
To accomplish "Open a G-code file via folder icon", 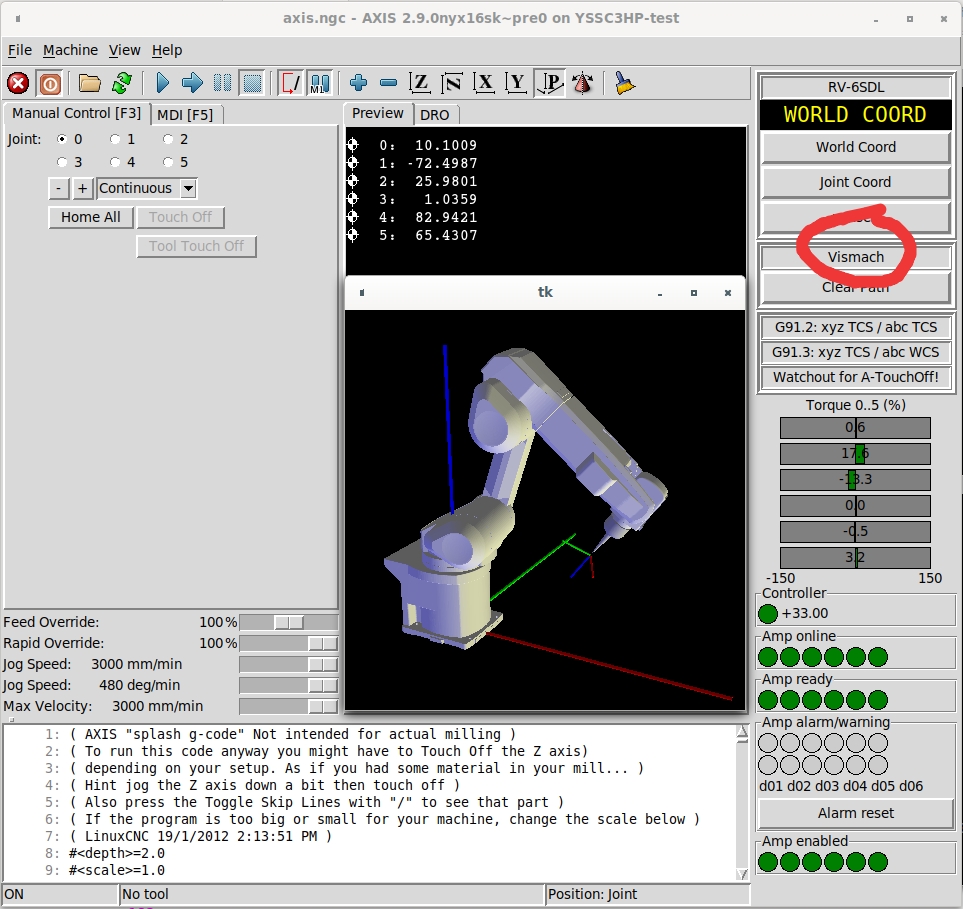I will 90,83.
